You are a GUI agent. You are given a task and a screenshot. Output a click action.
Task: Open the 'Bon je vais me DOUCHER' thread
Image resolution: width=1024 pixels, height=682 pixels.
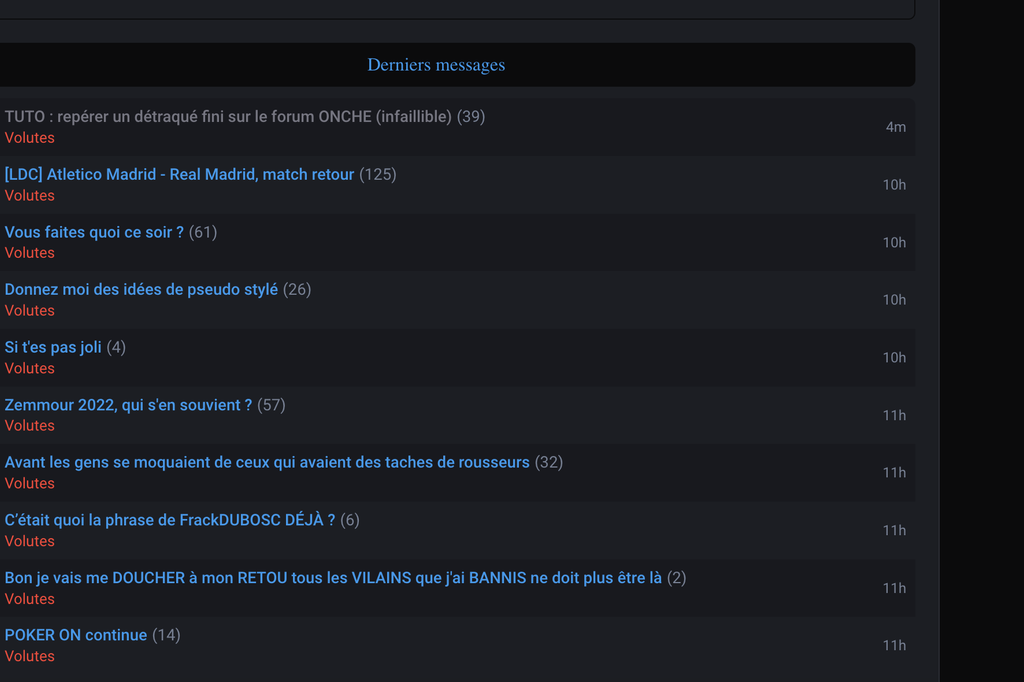click(333, 578)
